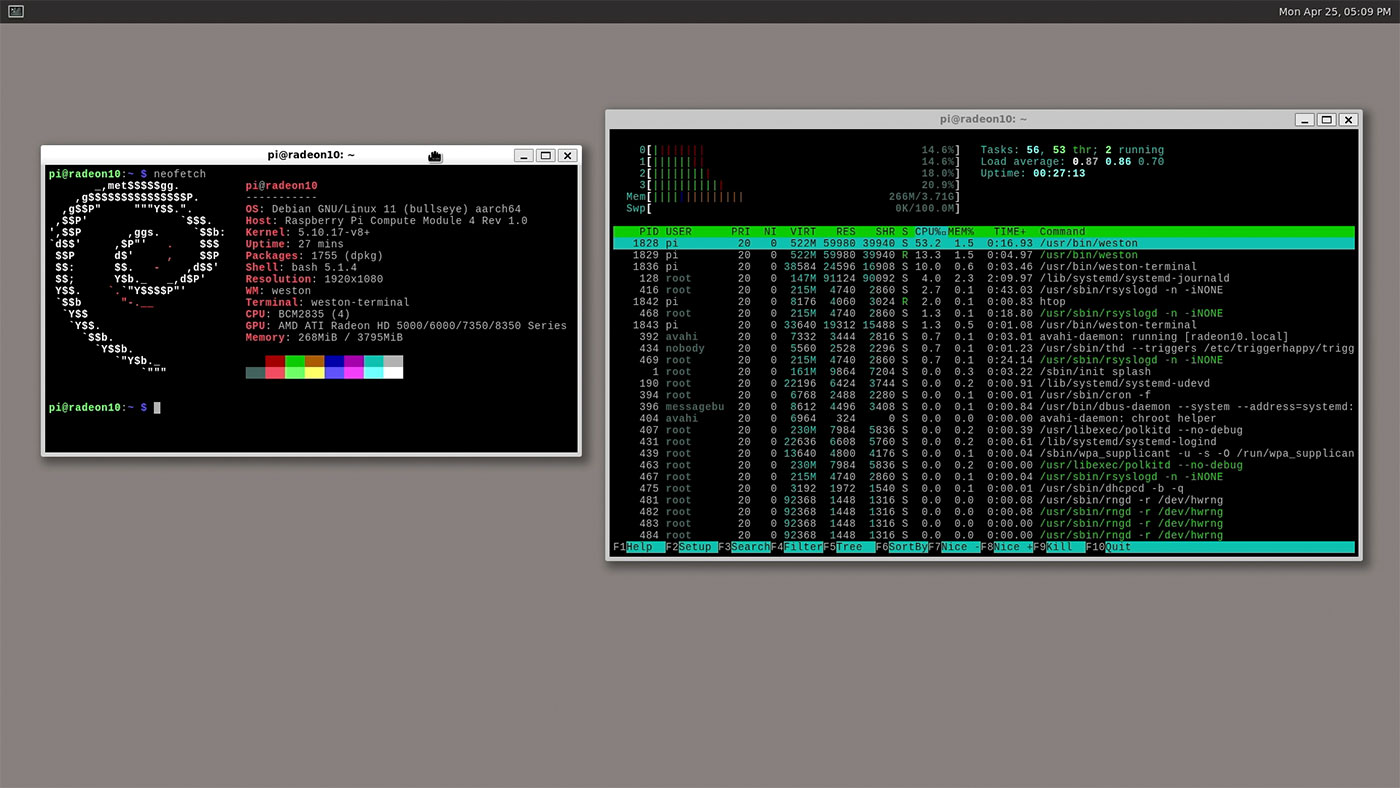Launch terminal from the top panel icon

15,11
